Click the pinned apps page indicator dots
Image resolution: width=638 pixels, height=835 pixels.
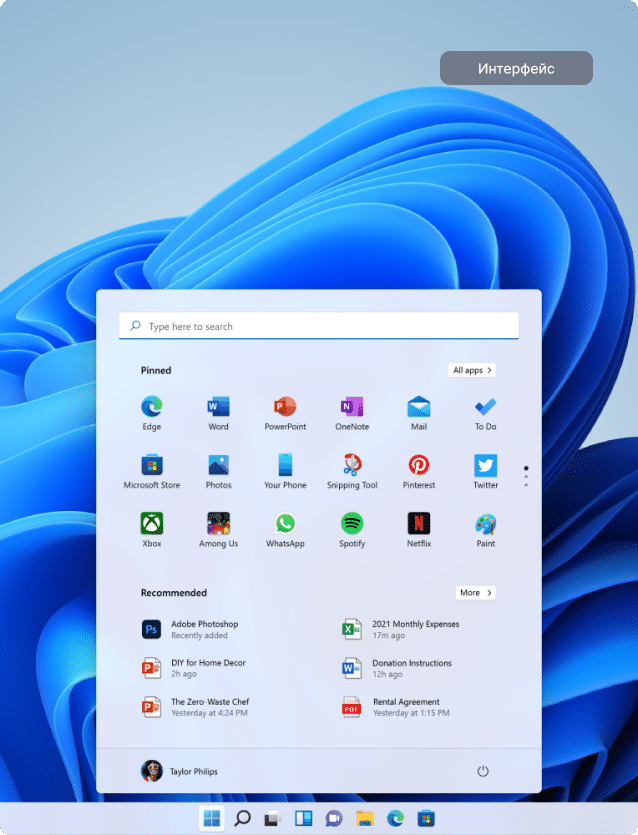coord(526,477)
